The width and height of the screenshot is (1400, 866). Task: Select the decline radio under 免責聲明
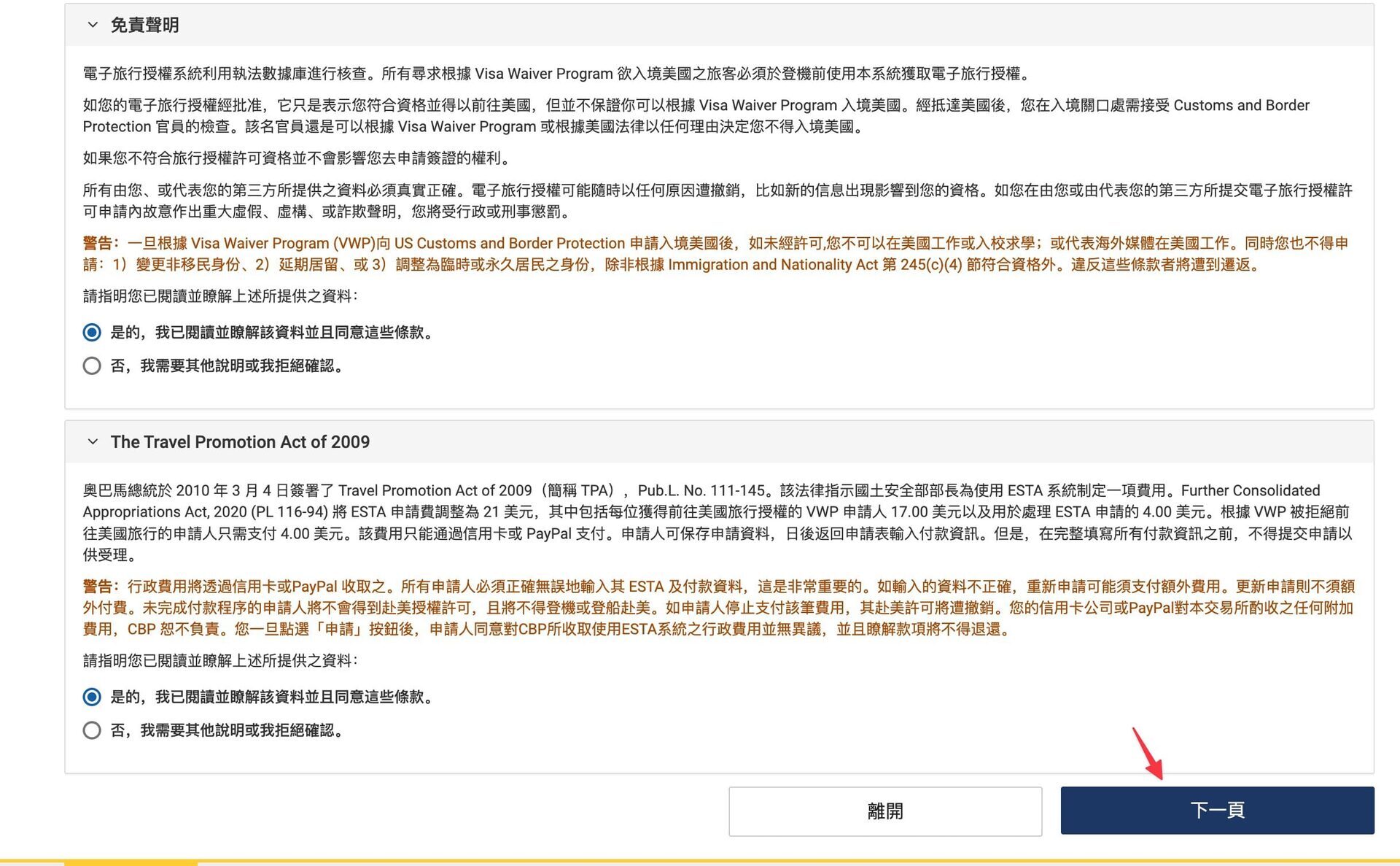click(x=92, y=366)
